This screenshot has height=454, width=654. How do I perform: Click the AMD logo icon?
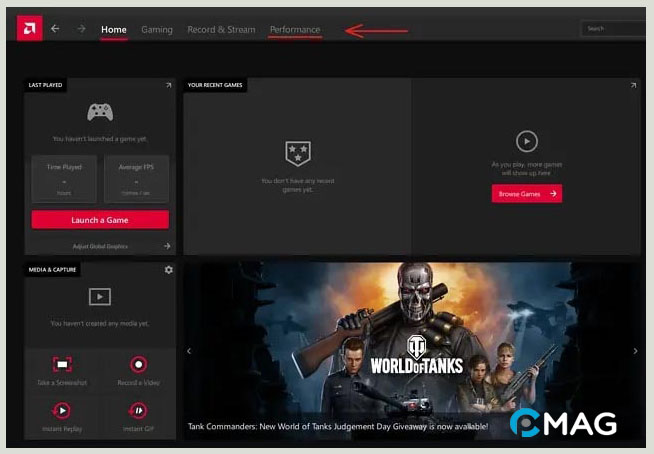29,29
